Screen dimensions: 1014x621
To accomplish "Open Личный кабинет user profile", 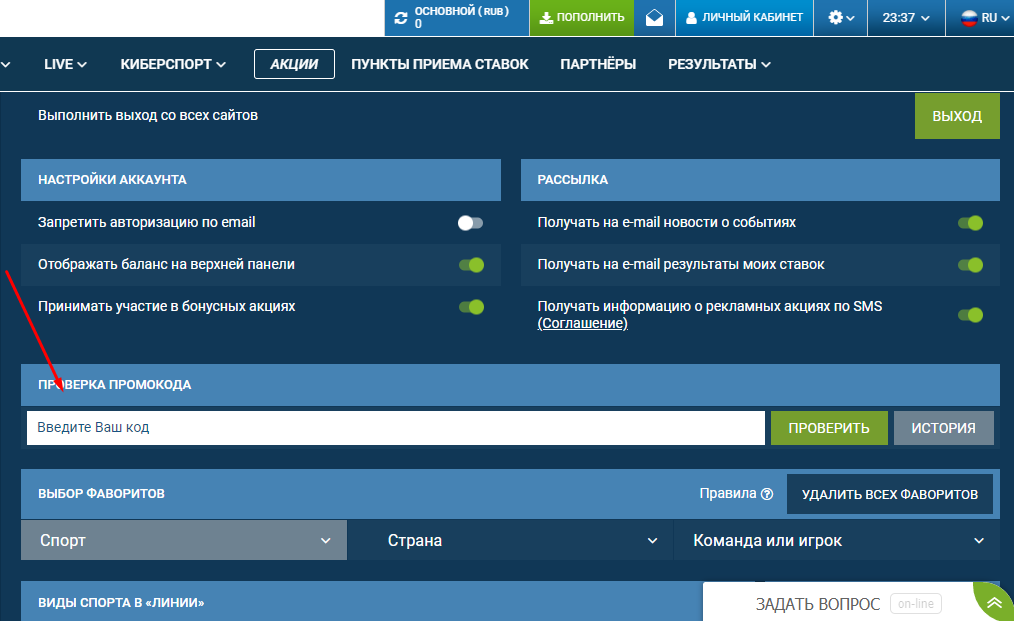I will pos(744,18).
